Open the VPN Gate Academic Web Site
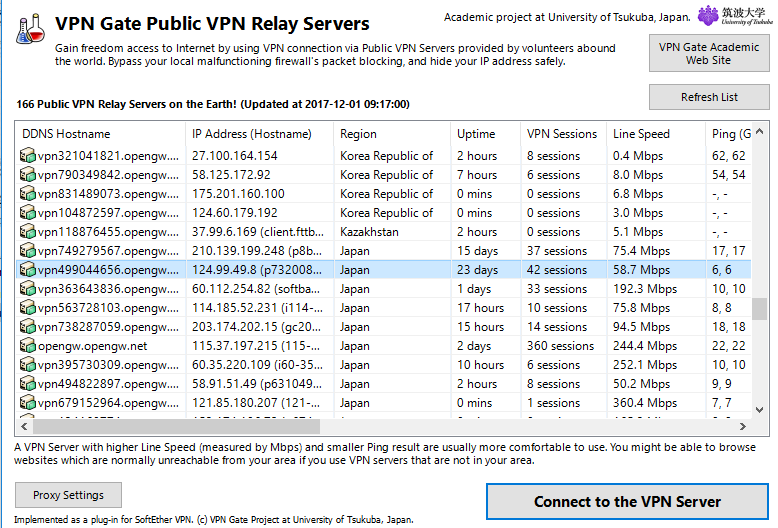 [x=709, y=54]
